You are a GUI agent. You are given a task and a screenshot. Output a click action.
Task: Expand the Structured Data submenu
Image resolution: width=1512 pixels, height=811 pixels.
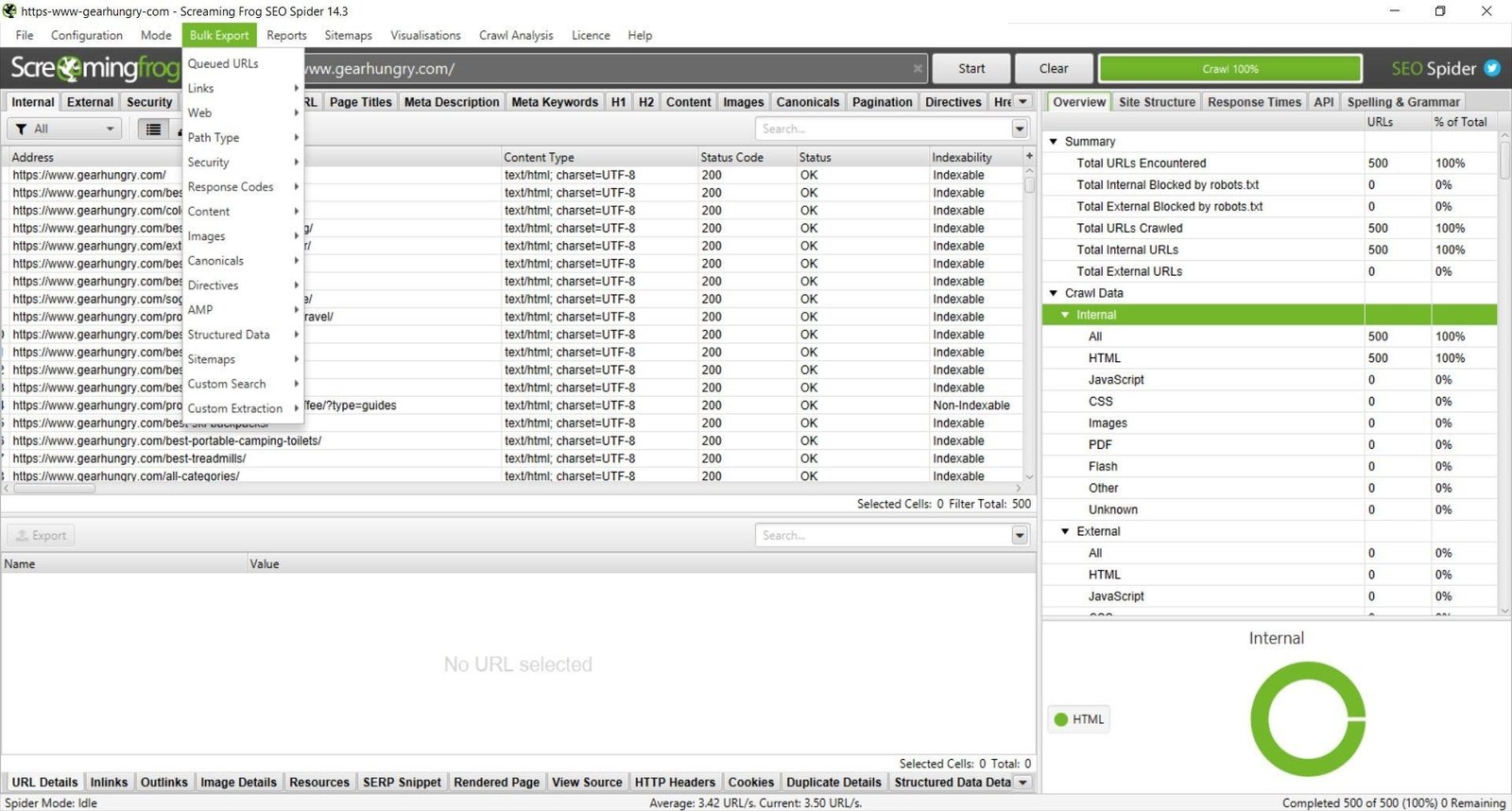click(243, 335)
